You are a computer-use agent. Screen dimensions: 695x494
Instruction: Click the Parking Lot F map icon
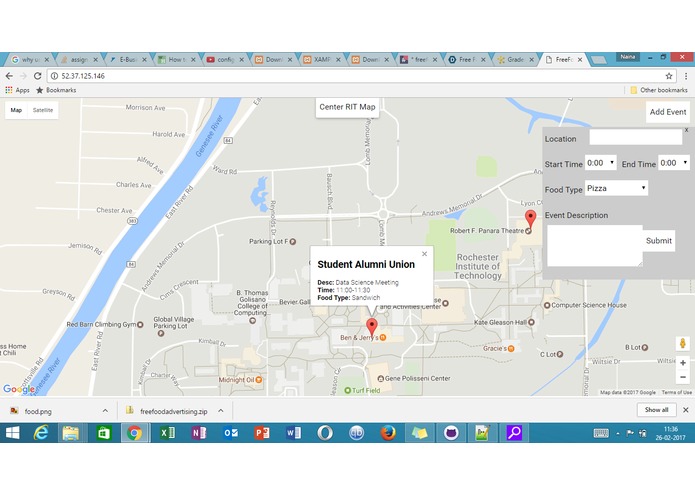click(293, 241)
